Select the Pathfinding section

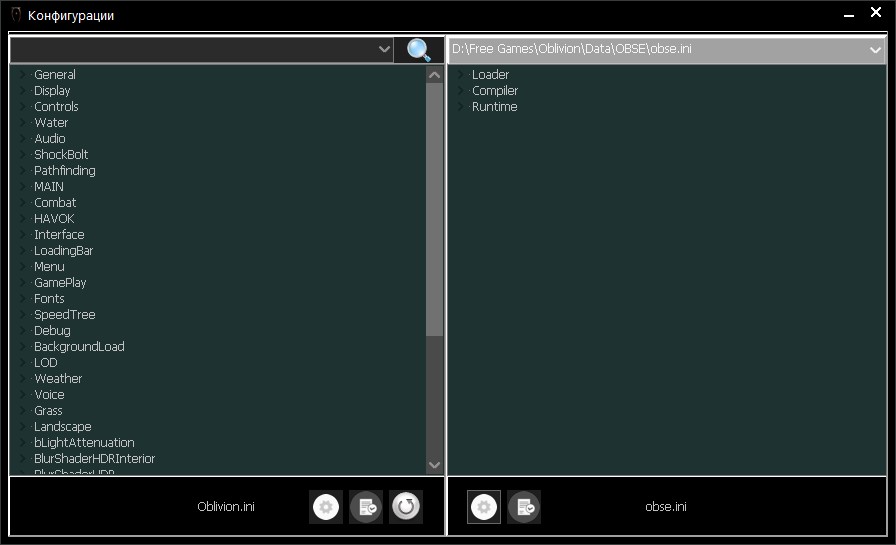pyautogui.click(x=64, y=171)
